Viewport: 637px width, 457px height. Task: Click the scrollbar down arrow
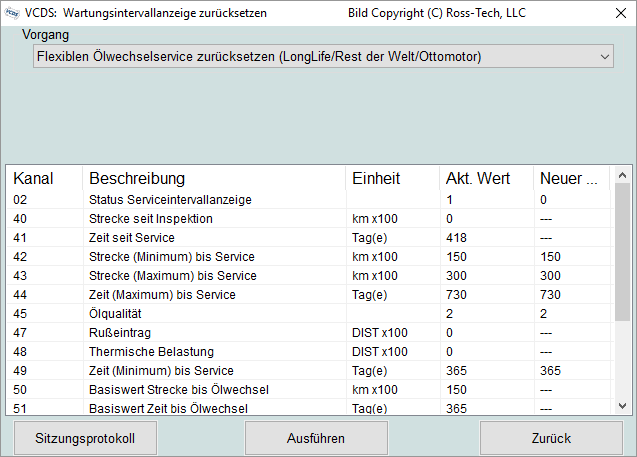click(x=622, y=405)
